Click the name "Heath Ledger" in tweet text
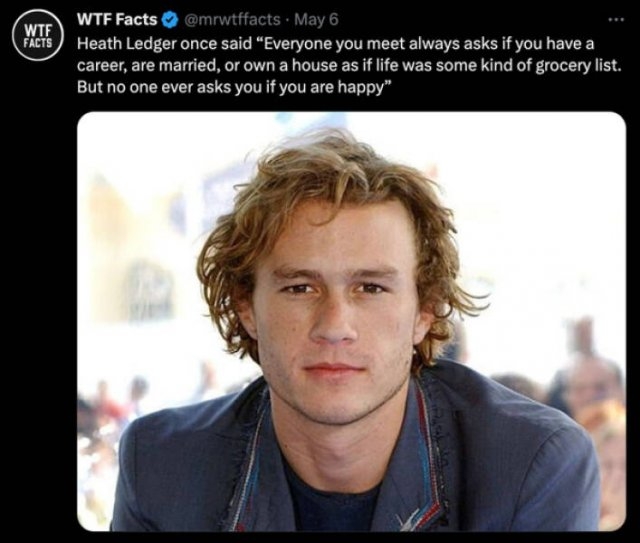The image size is (640, 543). 127,44
